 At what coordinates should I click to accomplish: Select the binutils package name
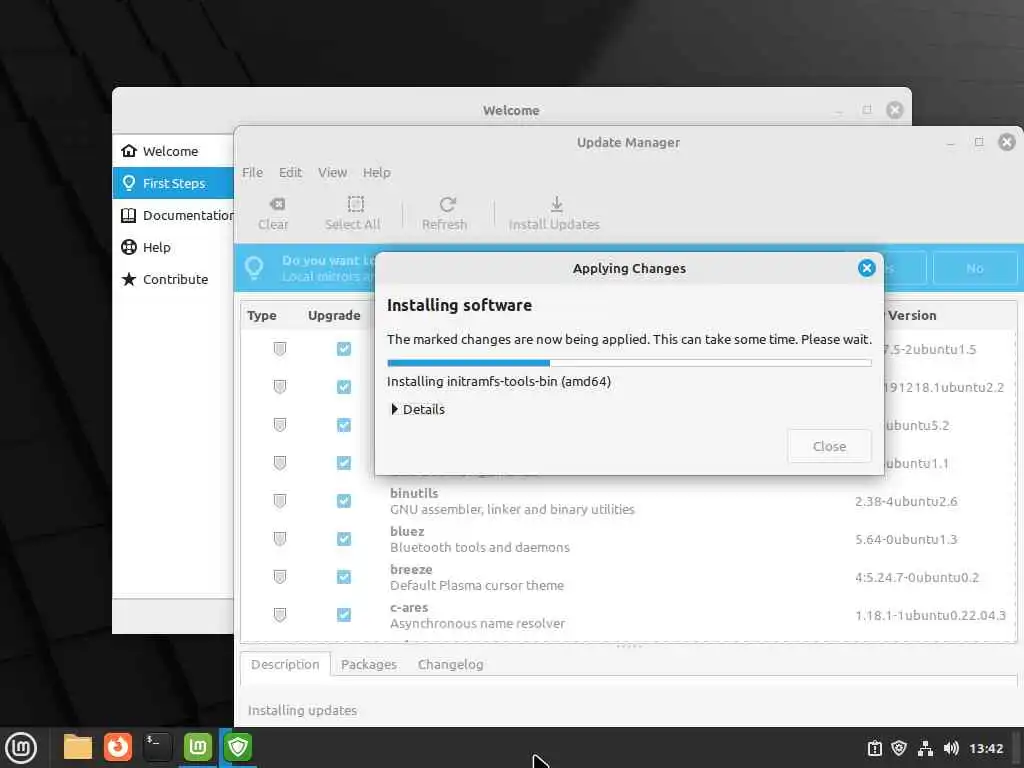tap(414, 493)
